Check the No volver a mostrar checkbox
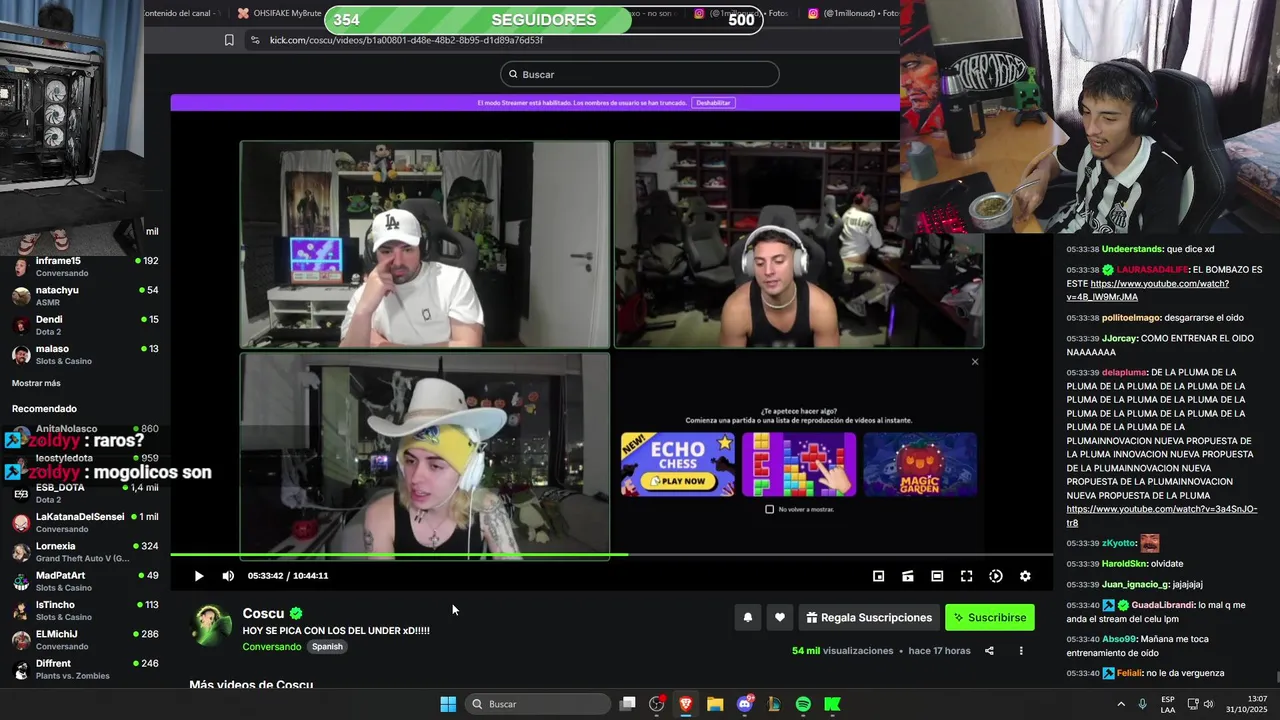 point(769,509)
